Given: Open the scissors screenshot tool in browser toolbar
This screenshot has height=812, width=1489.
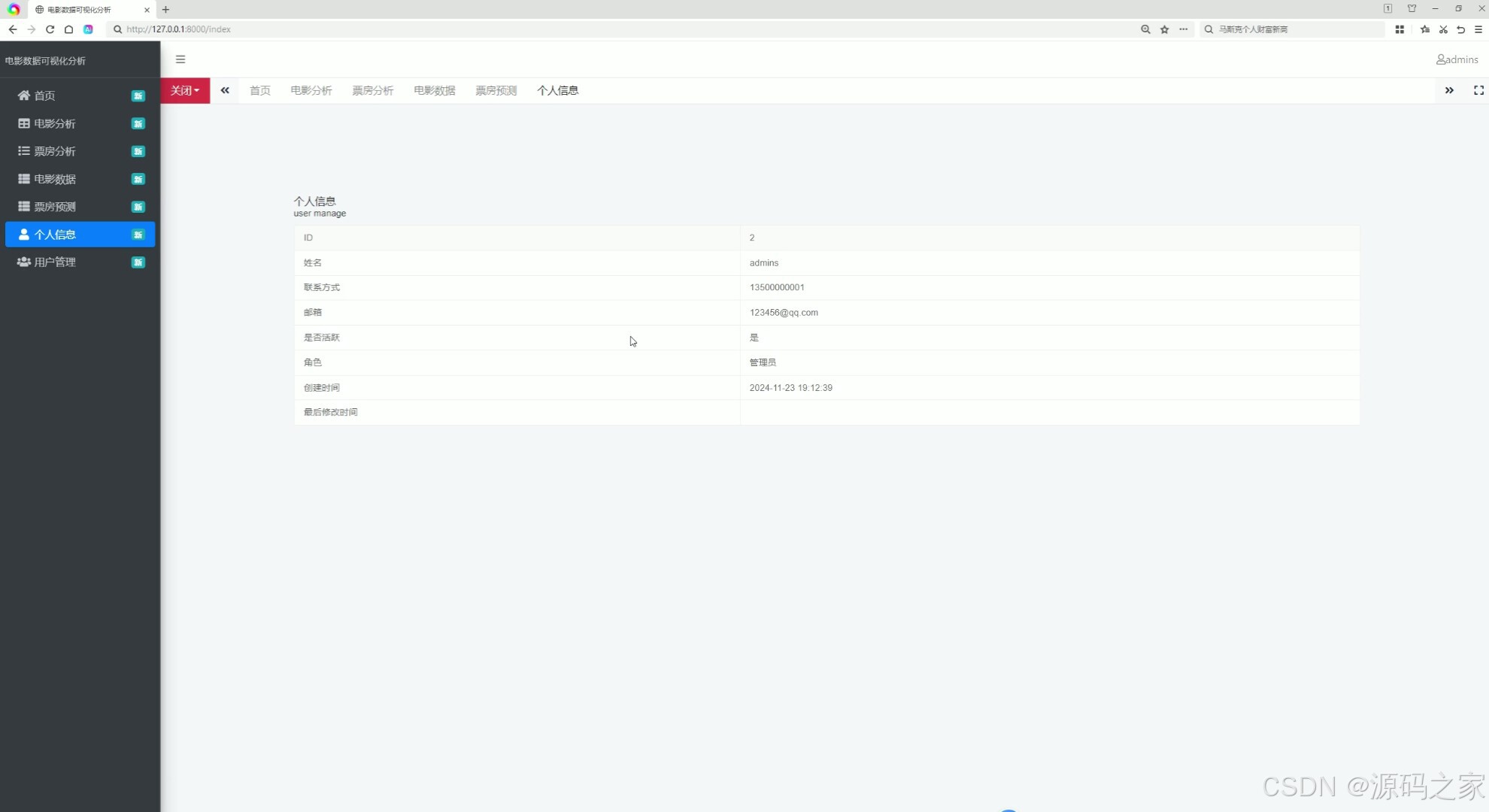Looking at the screenshot, I should click(1443, 29).
